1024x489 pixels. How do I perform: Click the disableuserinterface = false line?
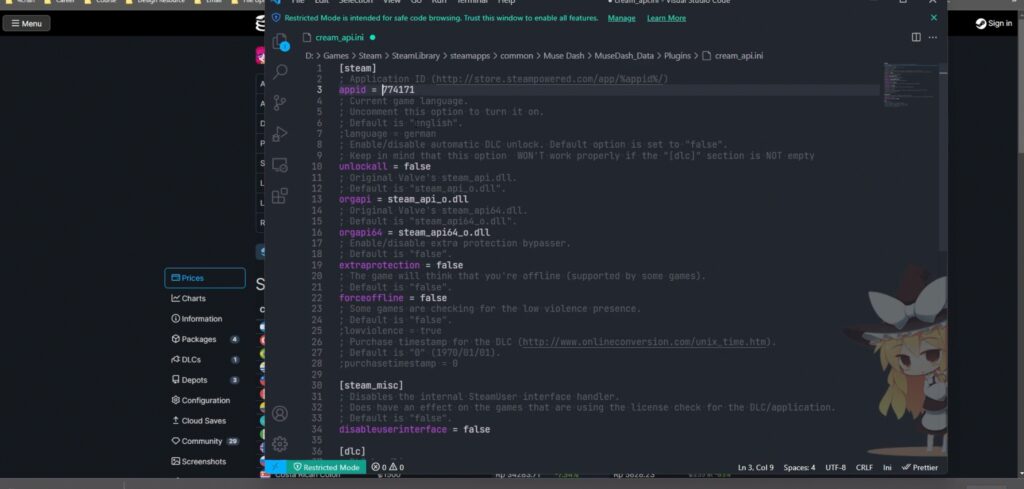point(414,430)
